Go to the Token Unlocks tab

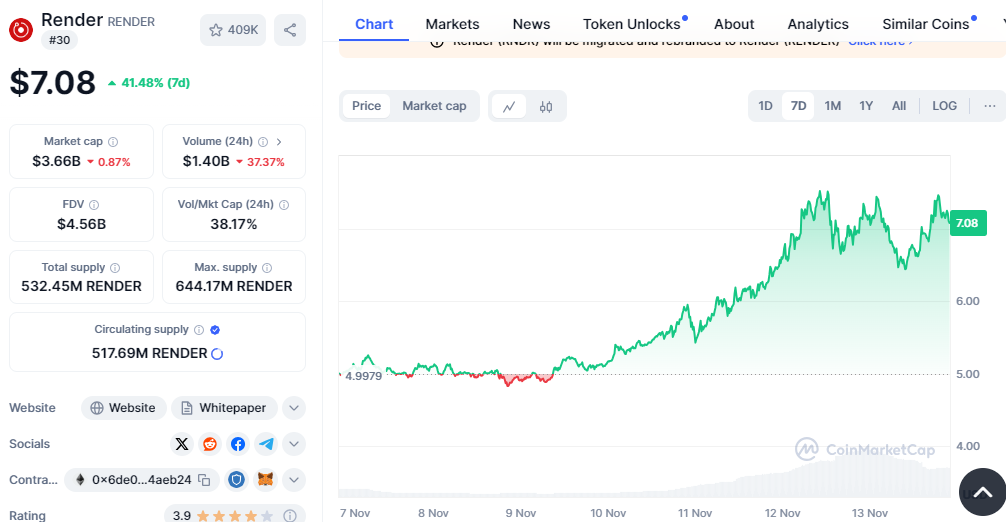pos(632,24)
